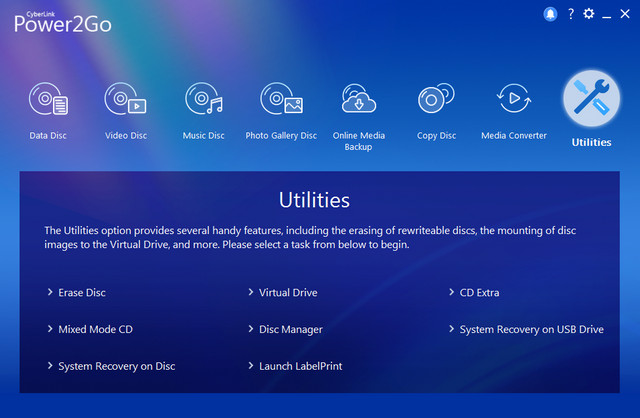Start the CD Extra task
This screenshot has width=640, height=418.
480,293
